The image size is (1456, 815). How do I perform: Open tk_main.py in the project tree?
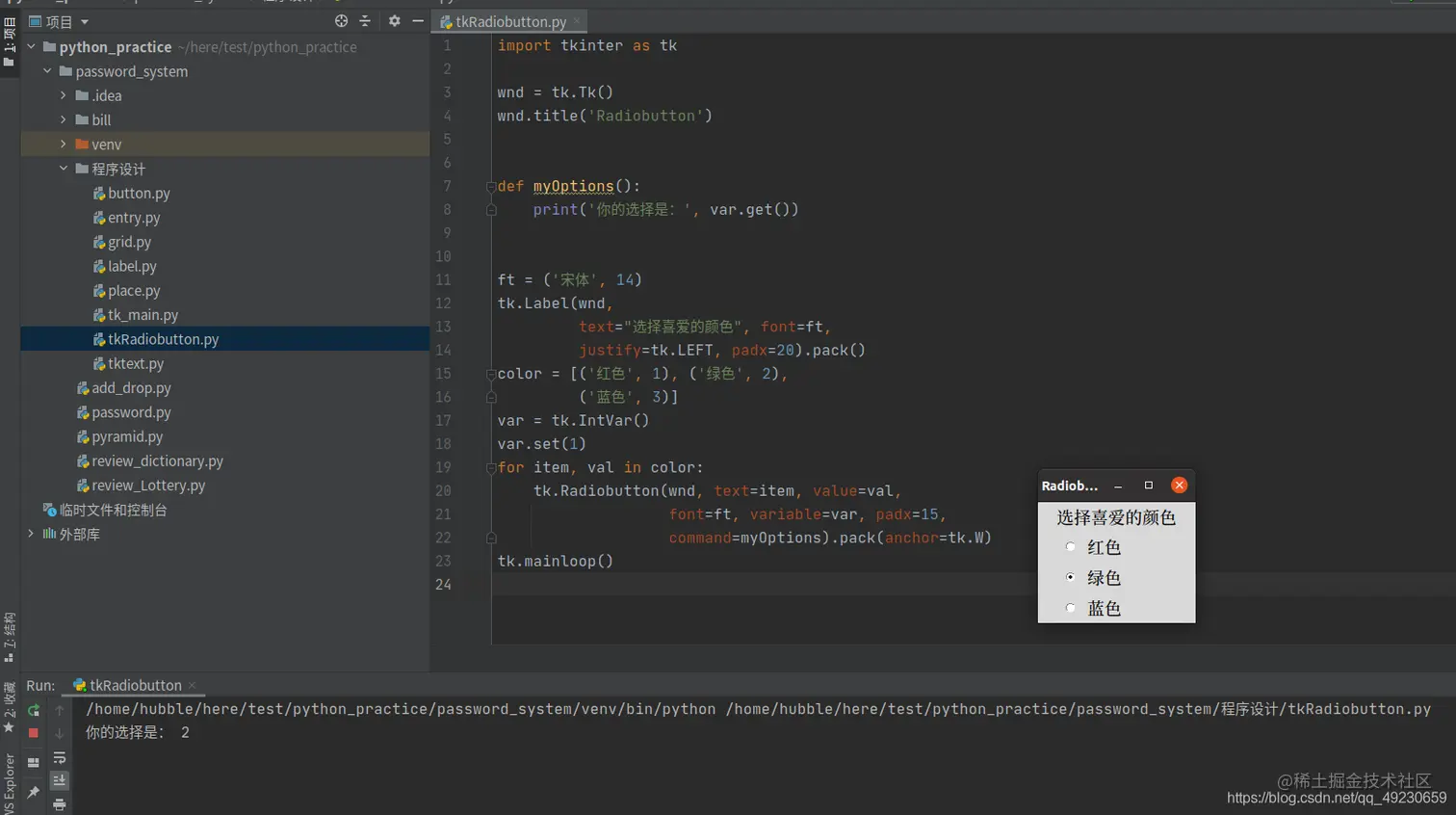coord(143,315)
